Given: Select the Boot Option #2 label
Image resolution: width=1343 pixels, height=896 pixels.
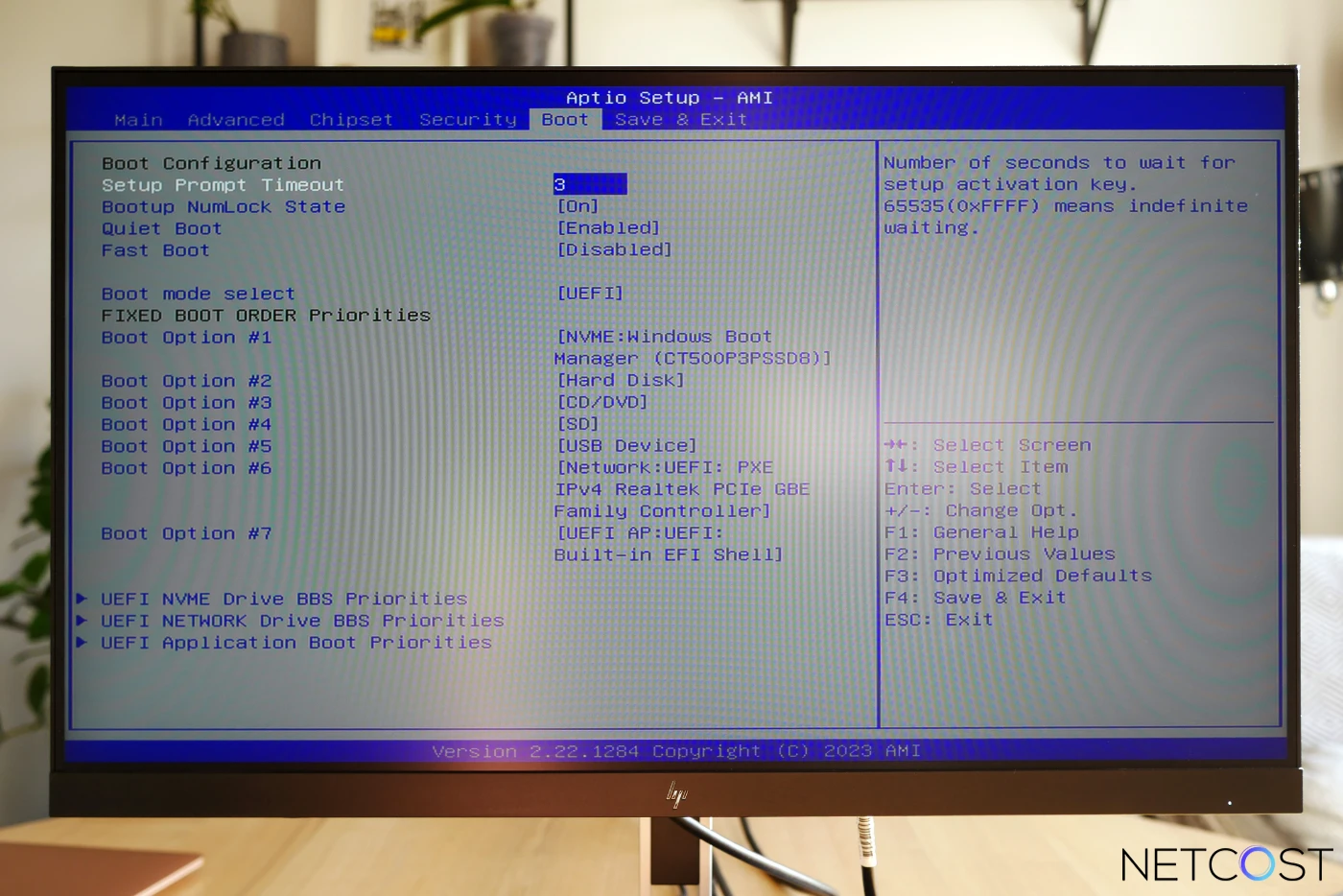Looking at the screenshot, I should point(187,382).
